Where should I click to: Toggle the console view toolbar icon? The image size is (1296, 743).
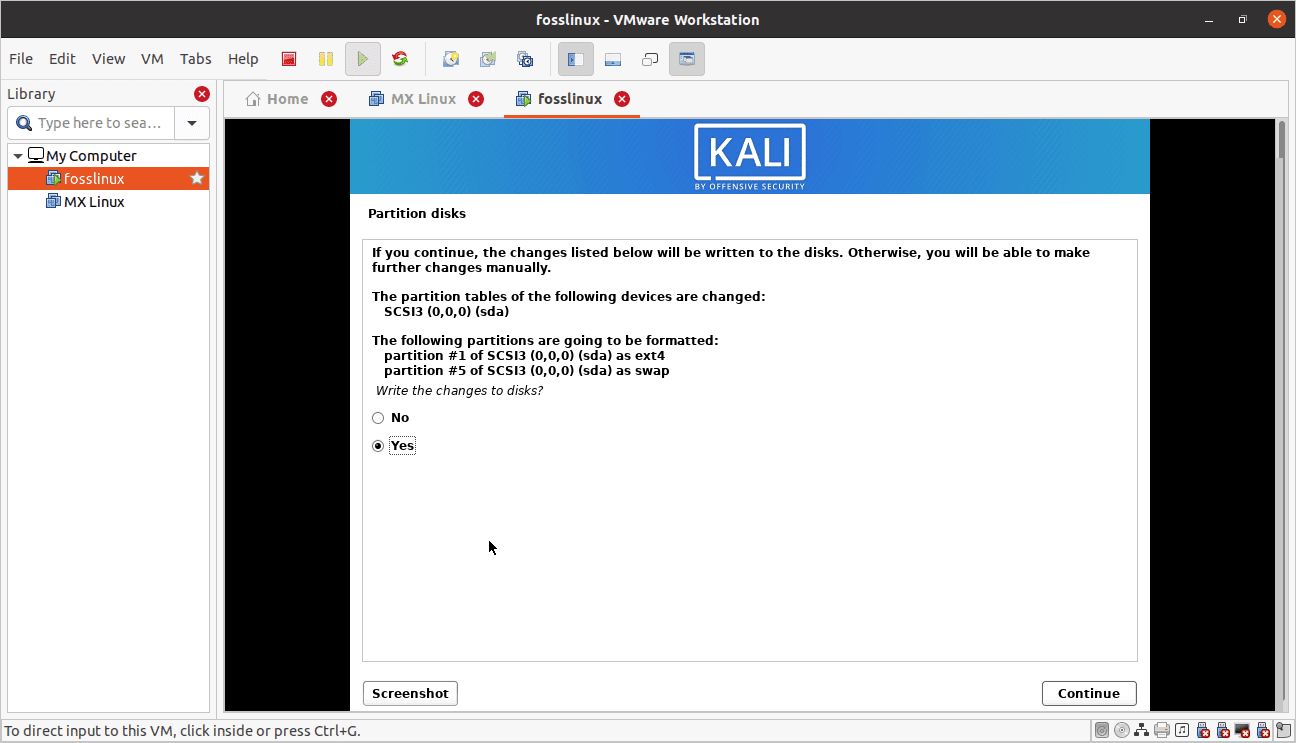coord(687,59)
